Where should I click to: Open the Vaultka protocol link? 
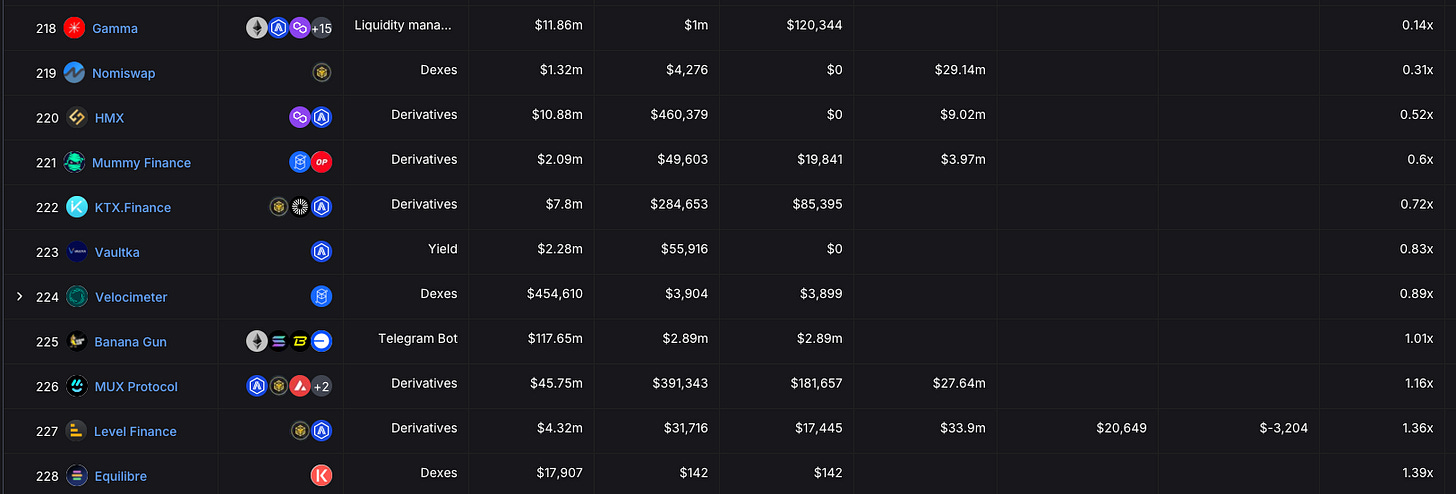117,252
